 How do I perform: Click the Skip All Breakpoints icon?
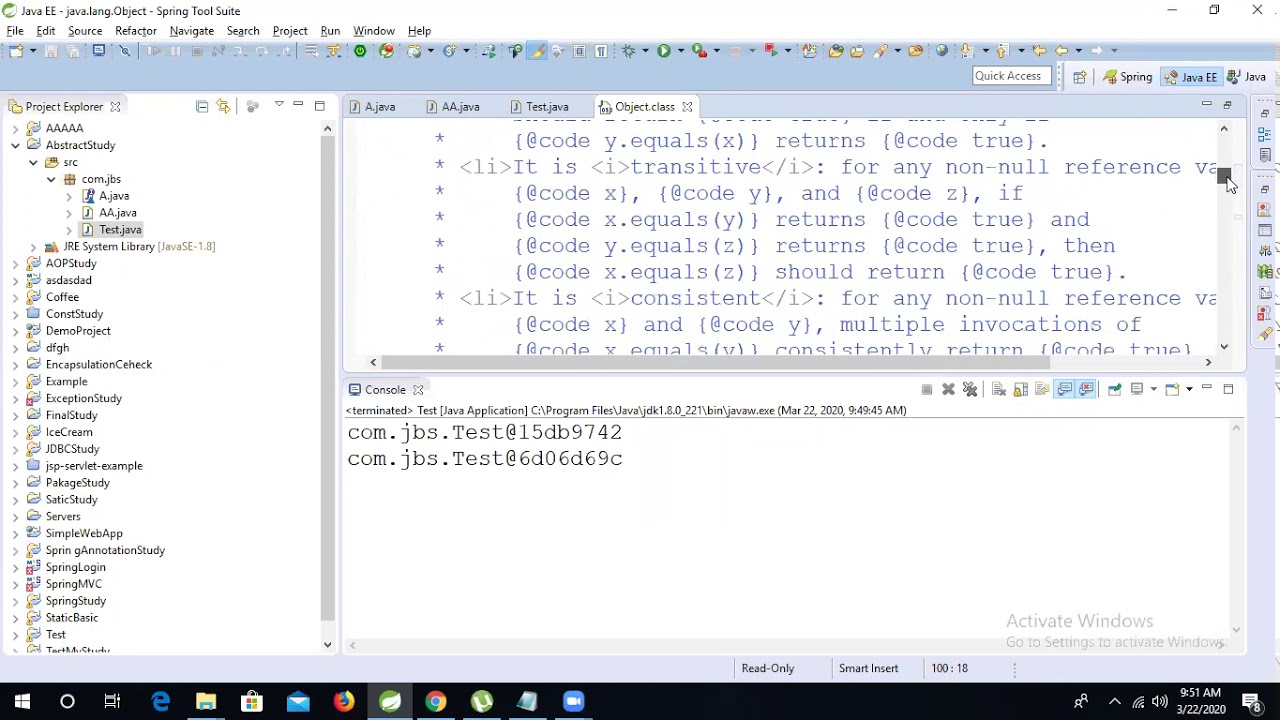coord(125,50)
